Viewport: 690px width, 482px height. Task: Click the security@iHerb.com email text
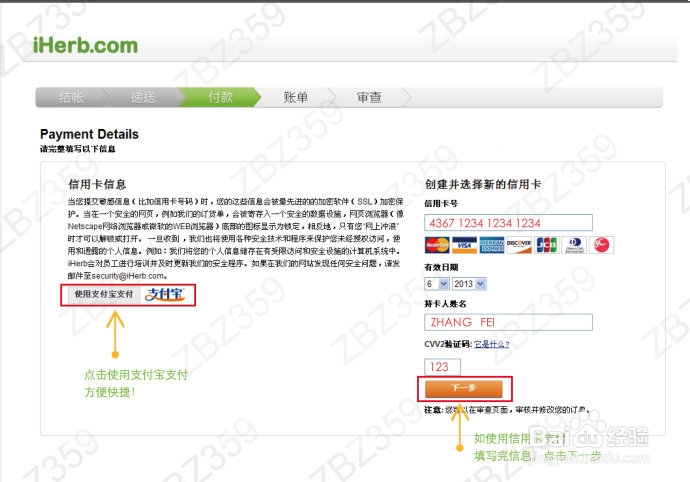tap(128, 276)
